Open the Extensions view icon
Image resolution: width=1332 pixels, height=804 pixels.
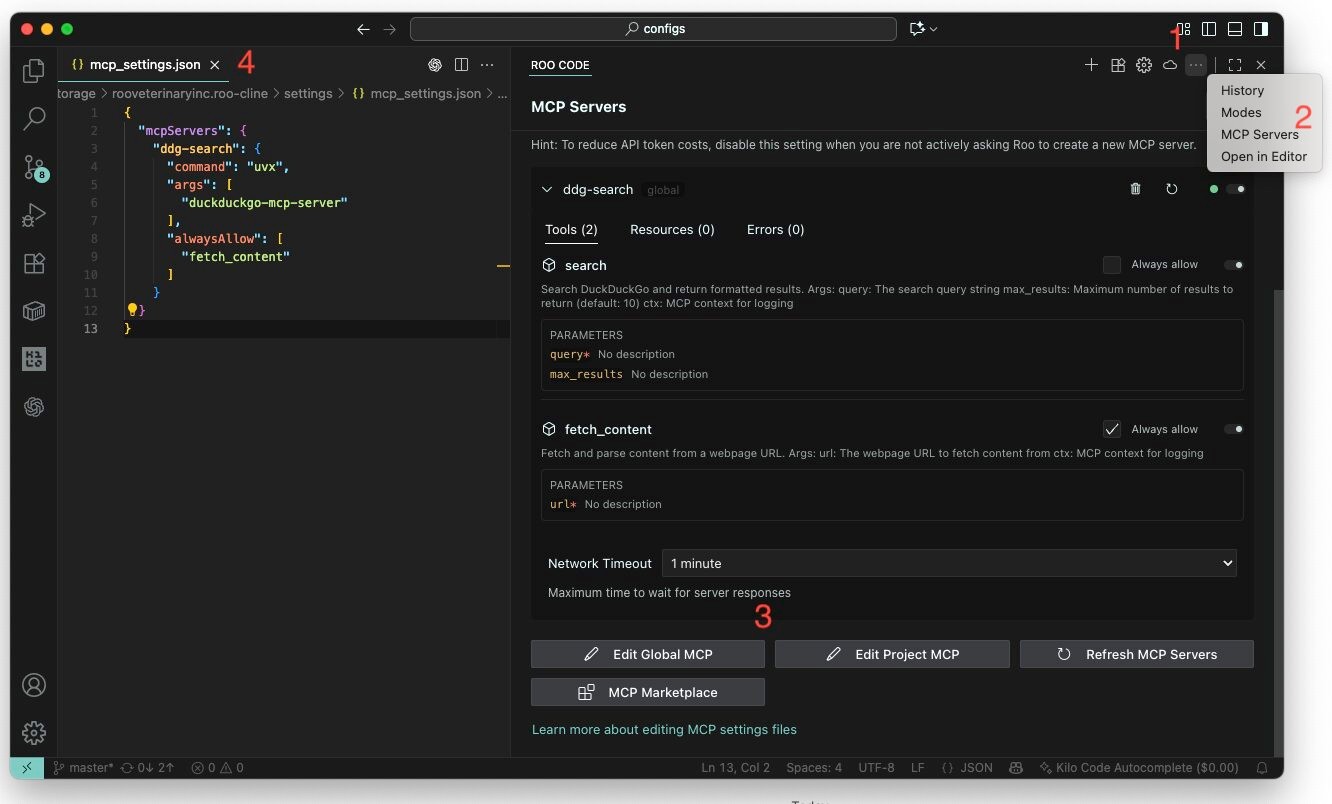tap(34, 263)
